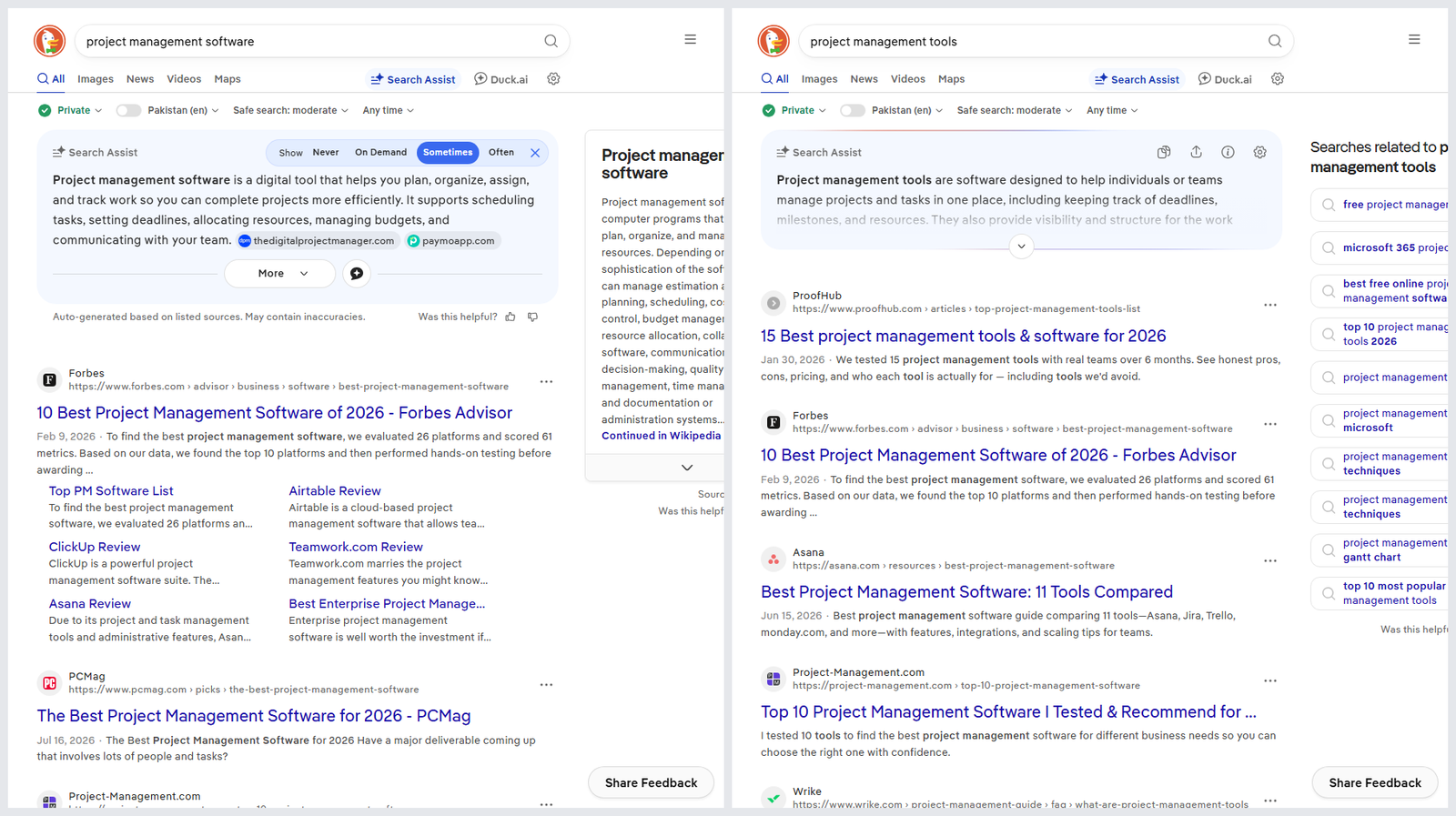Click info icon in right Search Assist panel
This screenshot has height=816, width=1456.
coord(1228,152)
